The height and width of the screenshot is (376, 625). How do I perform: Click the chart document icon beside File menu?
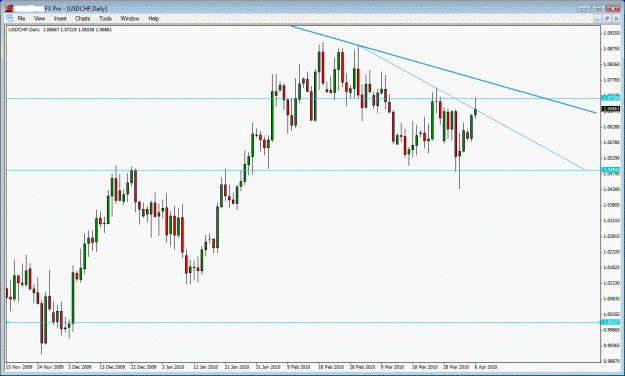pos(10,18)
